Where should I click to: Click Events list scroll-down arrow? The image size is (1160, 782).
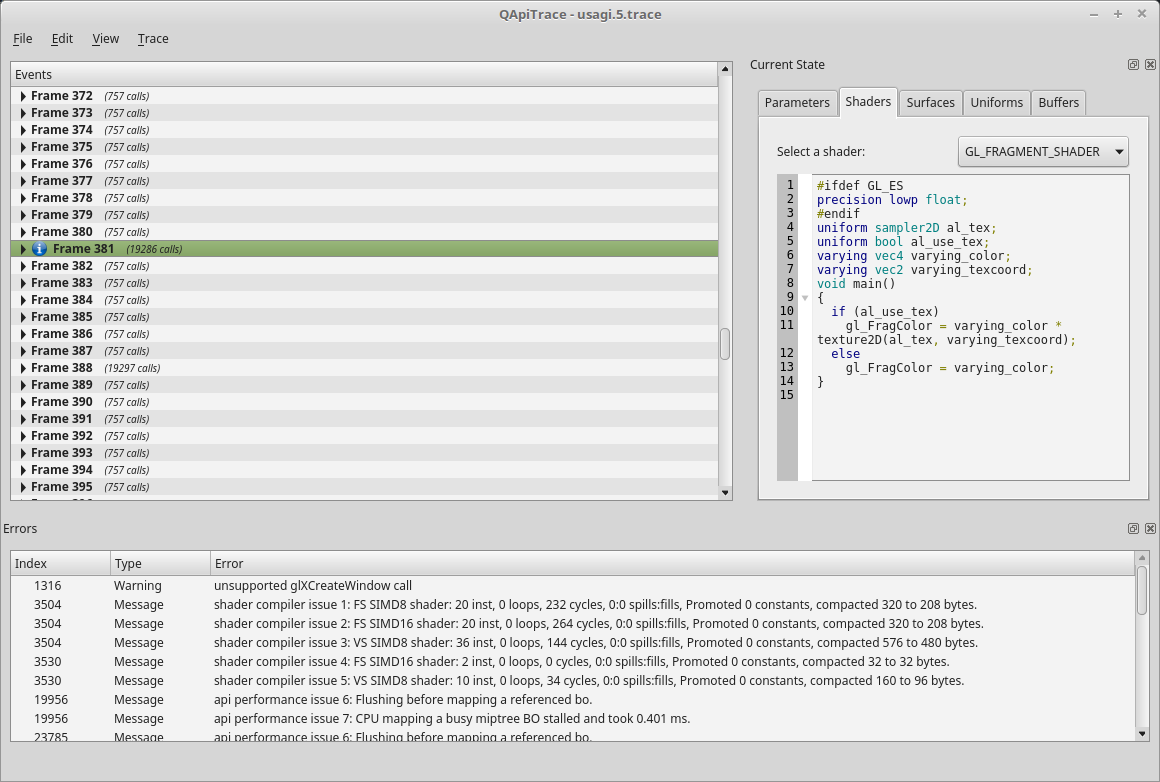point(725,492)
